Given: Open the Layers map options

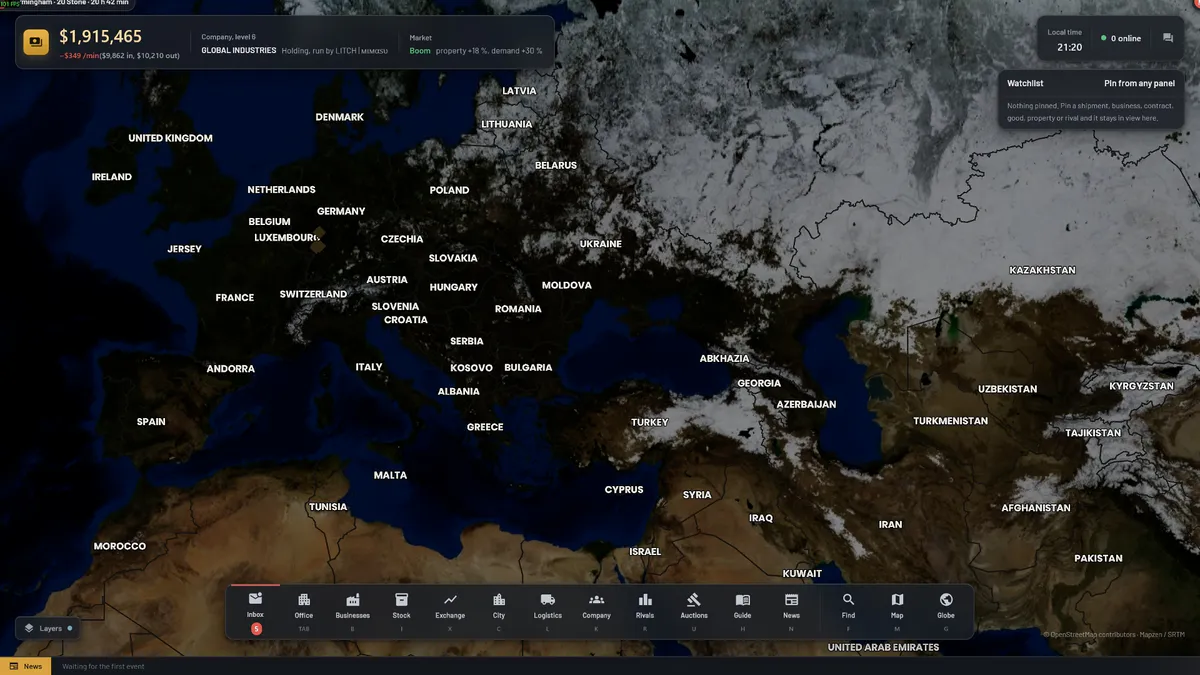Looking at the screenshot, I should 49,629.
